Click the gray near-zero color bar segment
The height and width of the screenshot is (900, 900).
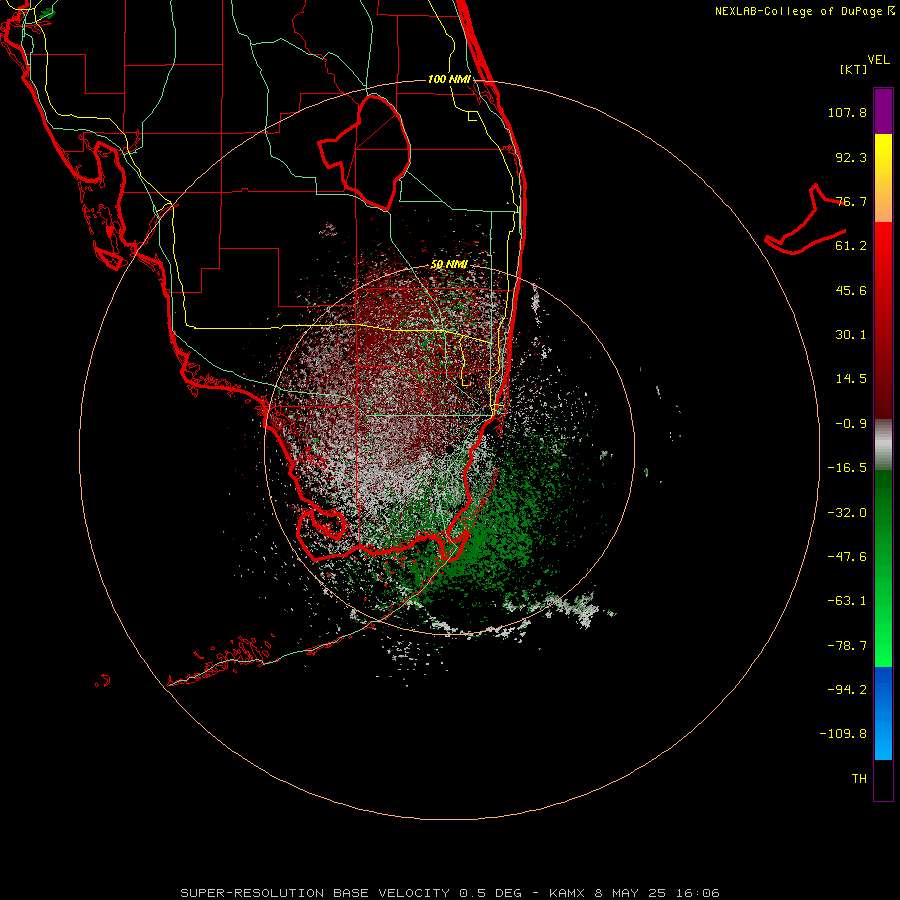pos(883,445)
